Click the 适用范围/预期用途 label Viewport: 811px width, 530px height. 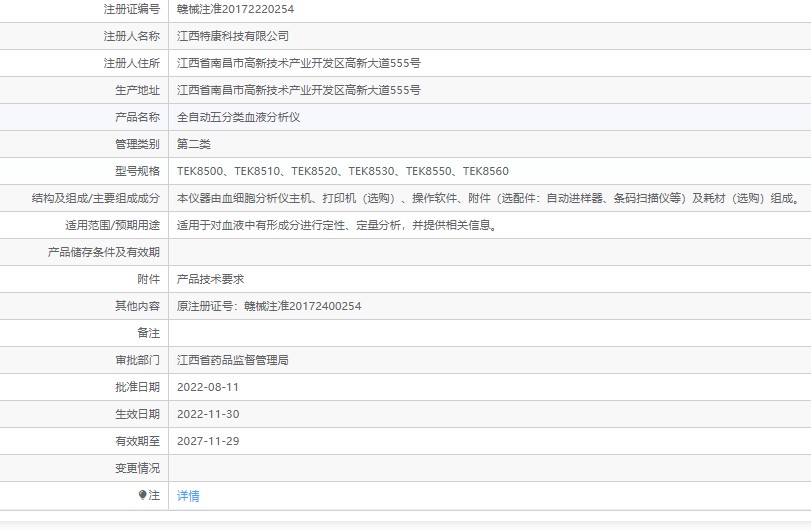113,225
